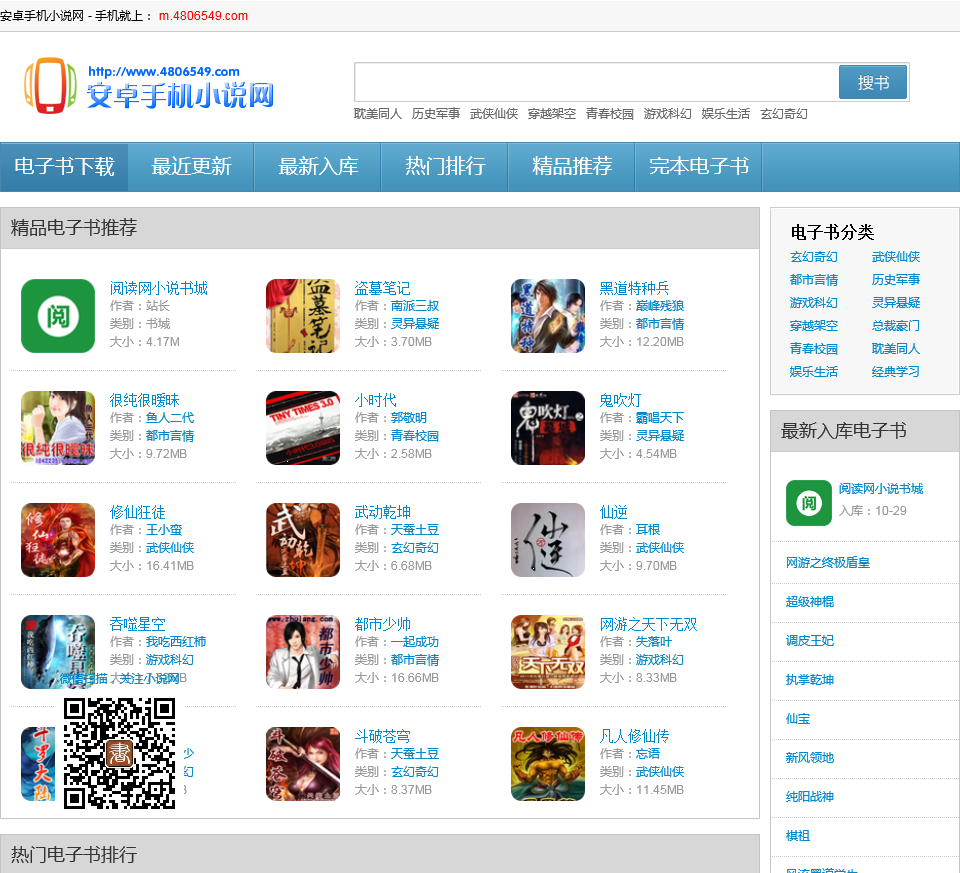This screenshot has height=873, width=960.
Task: Open 新风领地 in newest list
Action: (x=809, y=758)
